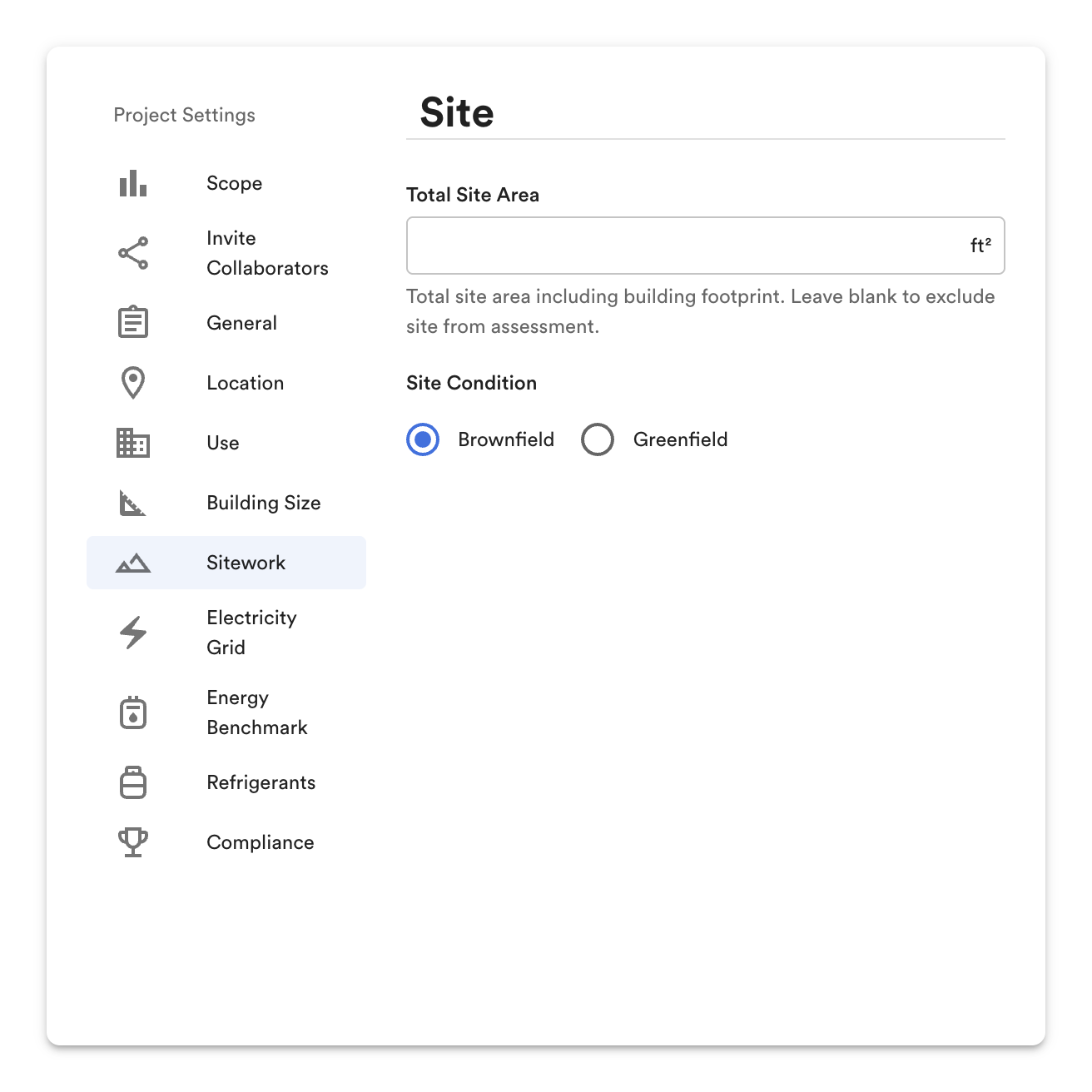Screen dimensions: 1092x1092
Task: Open the Use settings label
Action: 223,443
